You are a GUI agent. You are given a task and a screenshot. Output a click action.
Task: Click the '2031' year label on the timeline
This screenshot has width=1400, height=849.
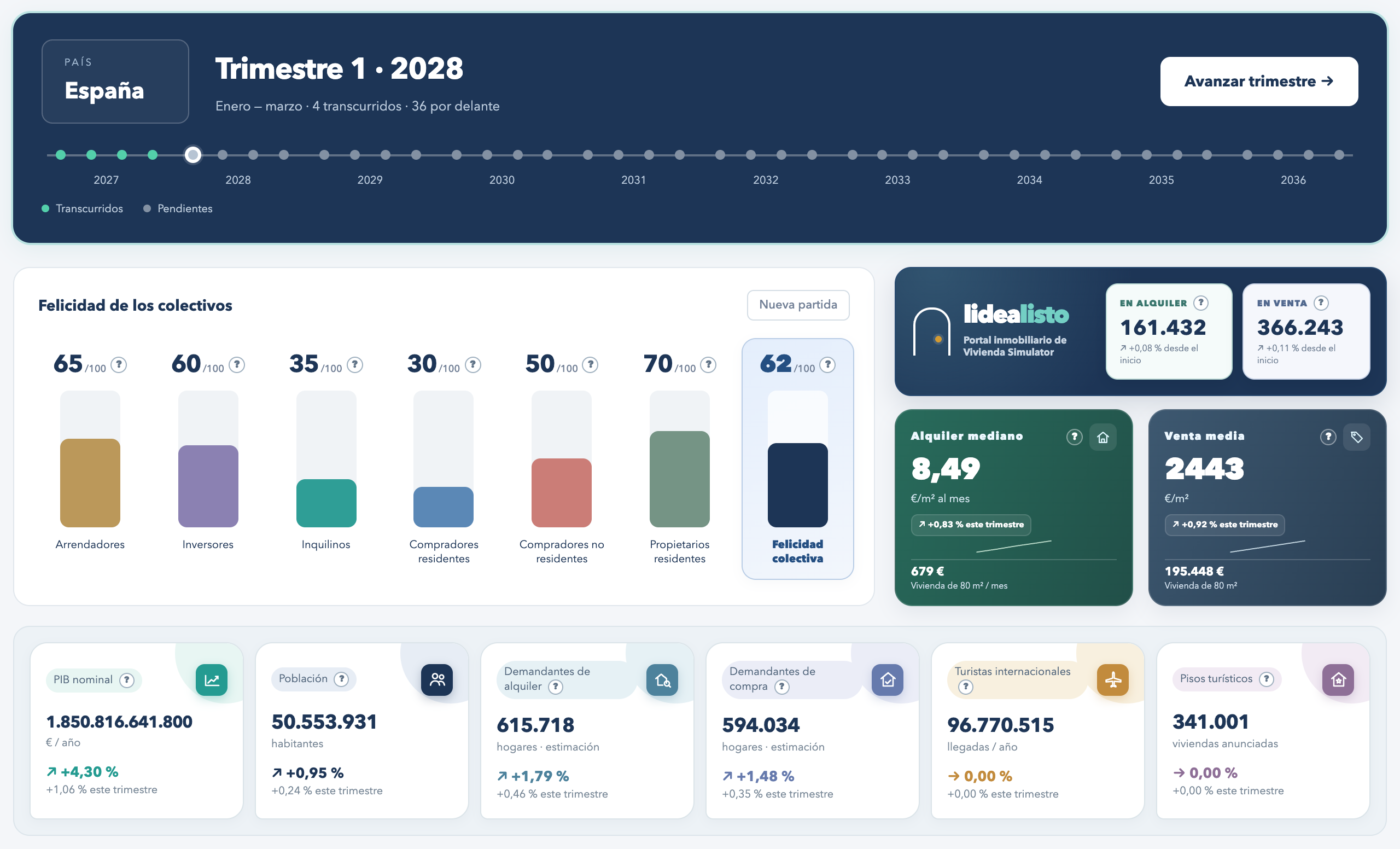633,179
